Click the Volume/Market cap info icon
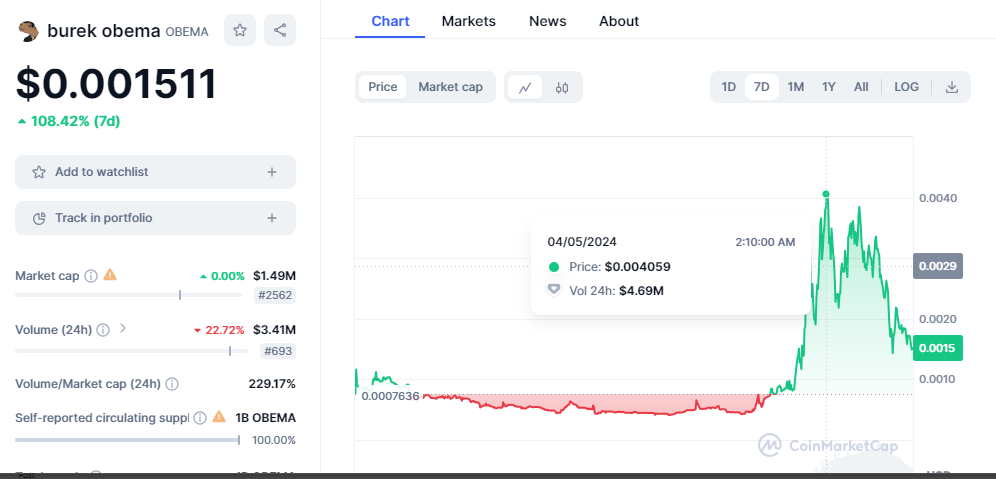The image size is (996, 479). (172, 384)
